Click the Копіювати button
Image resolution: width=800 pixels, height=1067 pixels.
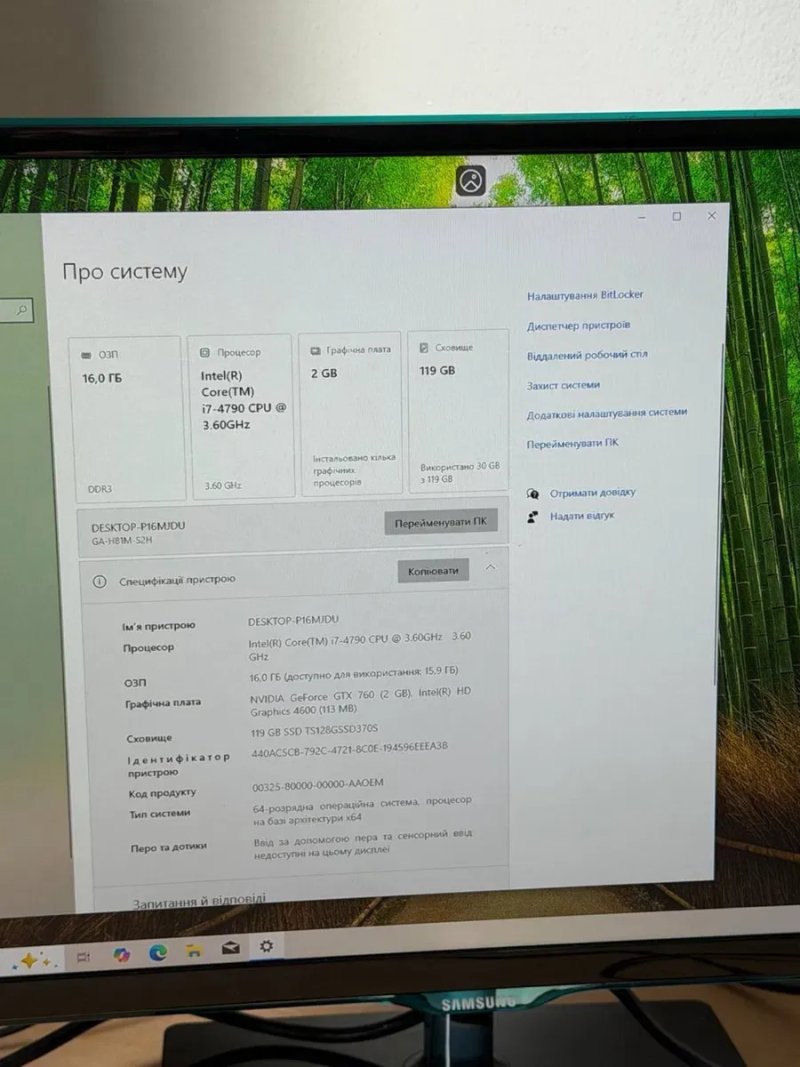[x=433, y=571]
